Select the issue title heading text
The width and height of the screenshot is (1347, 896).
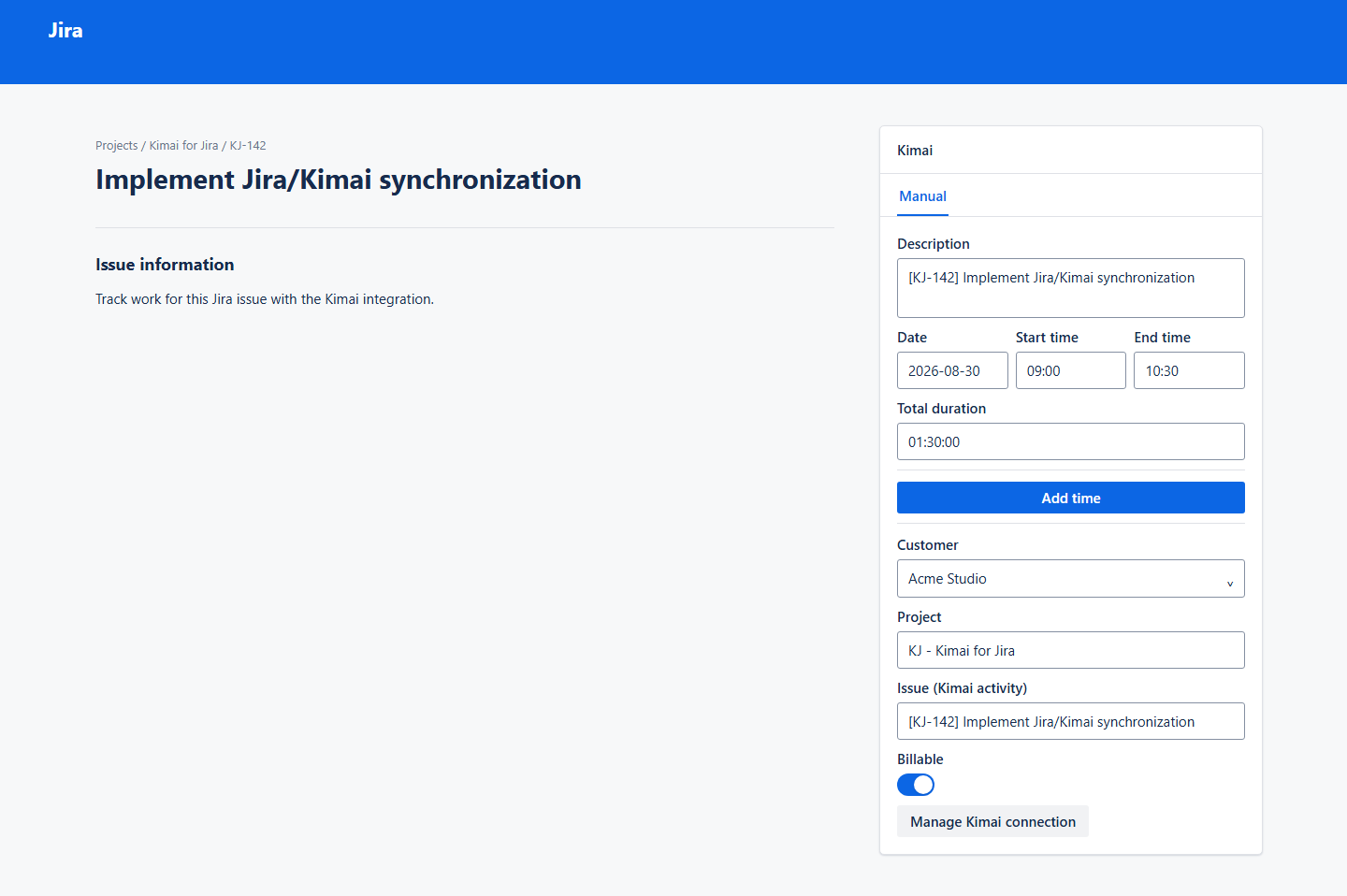point(339,180)
